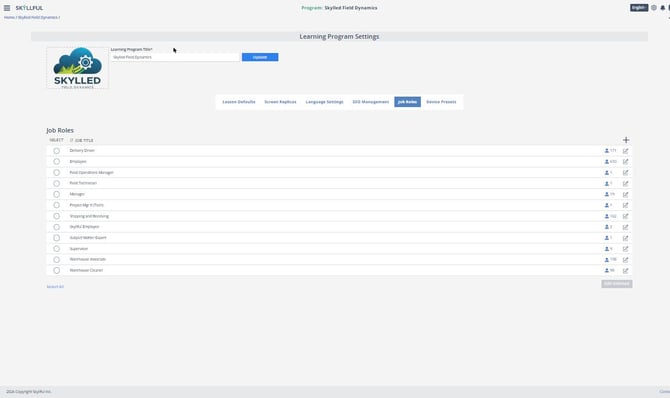Click the Warehouse Associate job title text

pyautogui.click(x=88, y=259)
